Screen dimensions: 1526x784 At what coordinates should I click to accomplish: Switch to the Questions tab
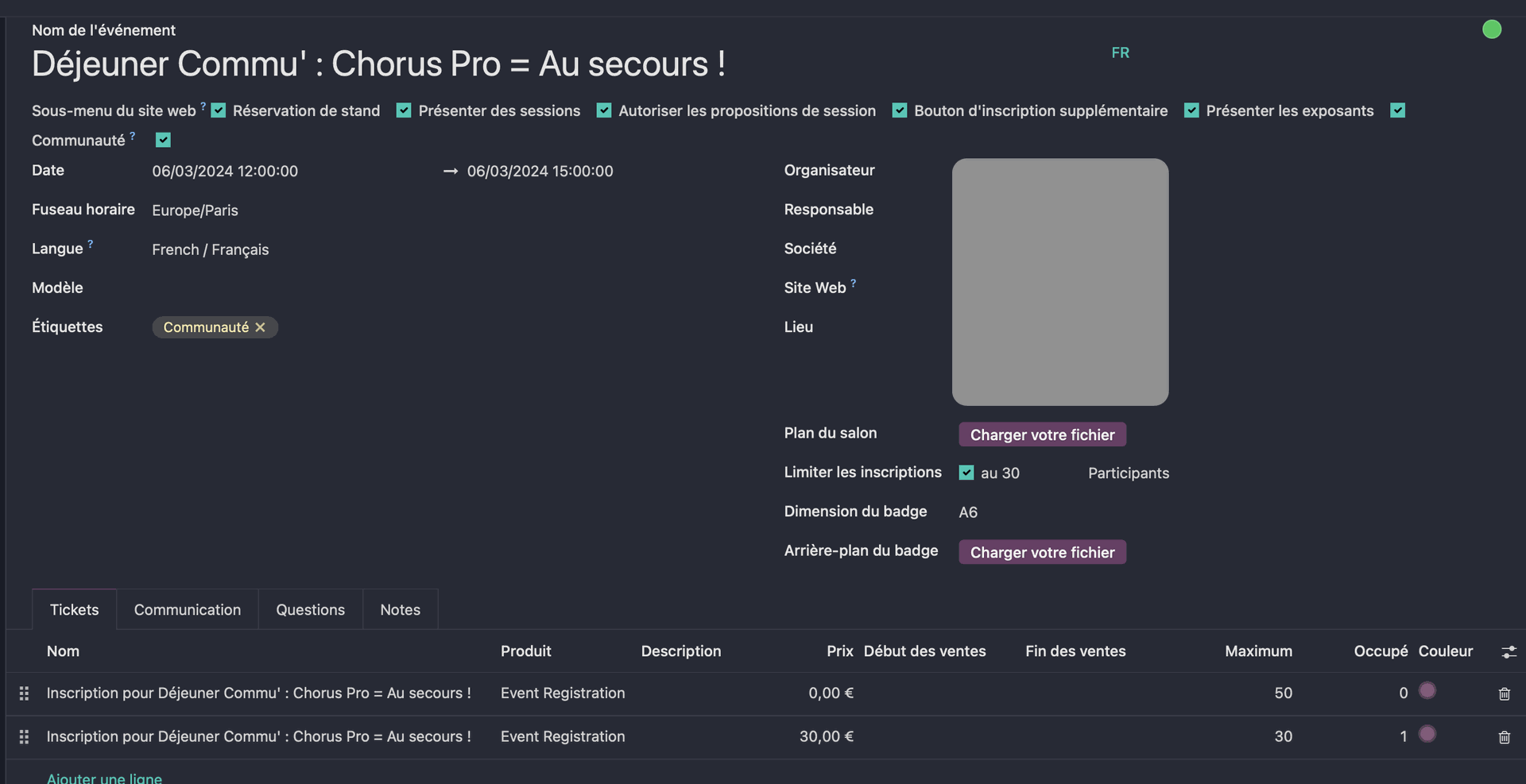point(311,610)
